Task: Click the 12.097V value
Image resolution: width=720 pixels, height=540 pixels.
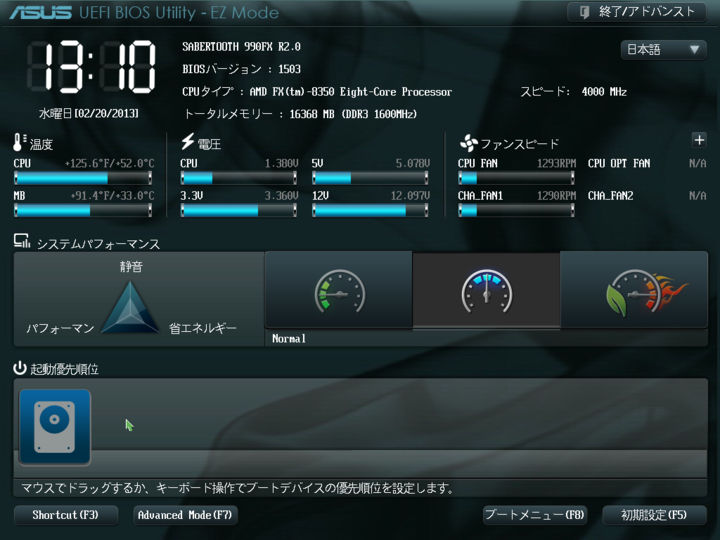Action: coord(410,196)
